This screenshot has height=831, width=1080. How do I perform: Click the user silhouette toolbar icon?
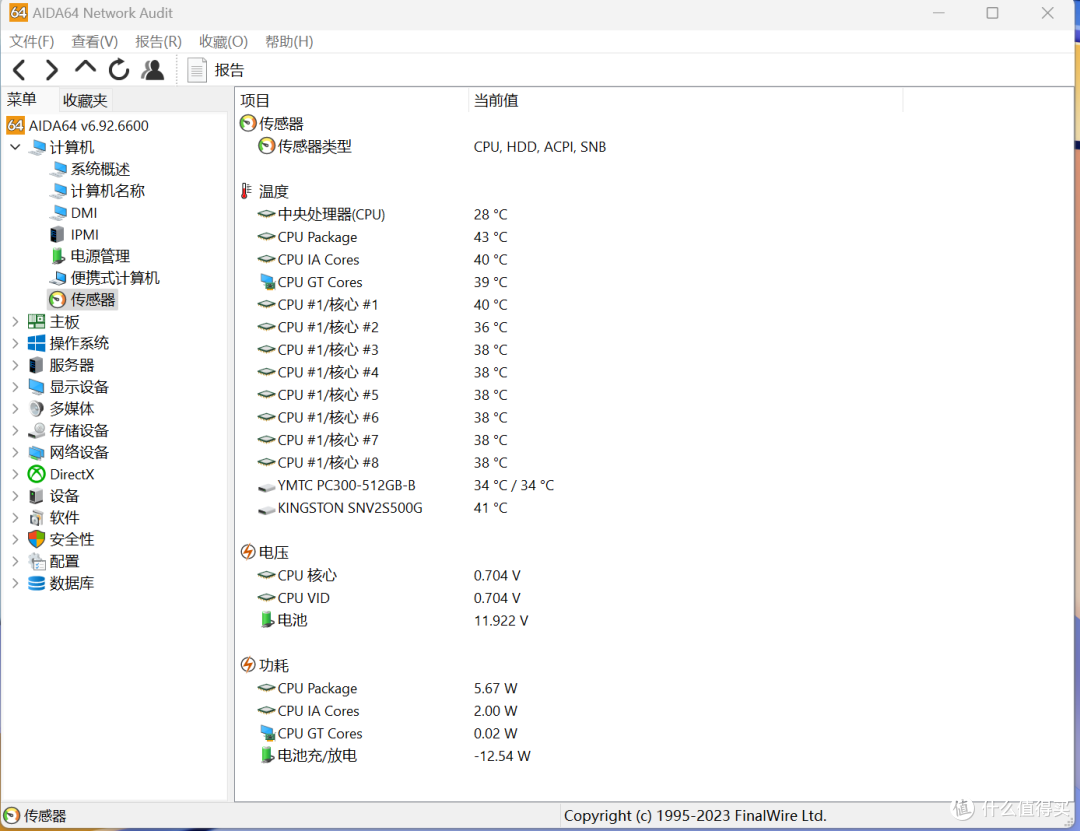[x=152, y=70]
